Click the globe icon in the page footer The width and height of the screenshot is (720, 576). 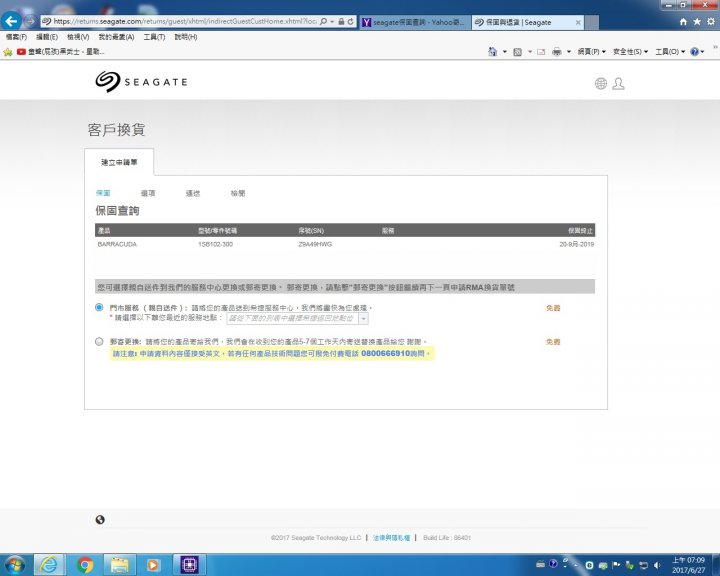[100, 520]
